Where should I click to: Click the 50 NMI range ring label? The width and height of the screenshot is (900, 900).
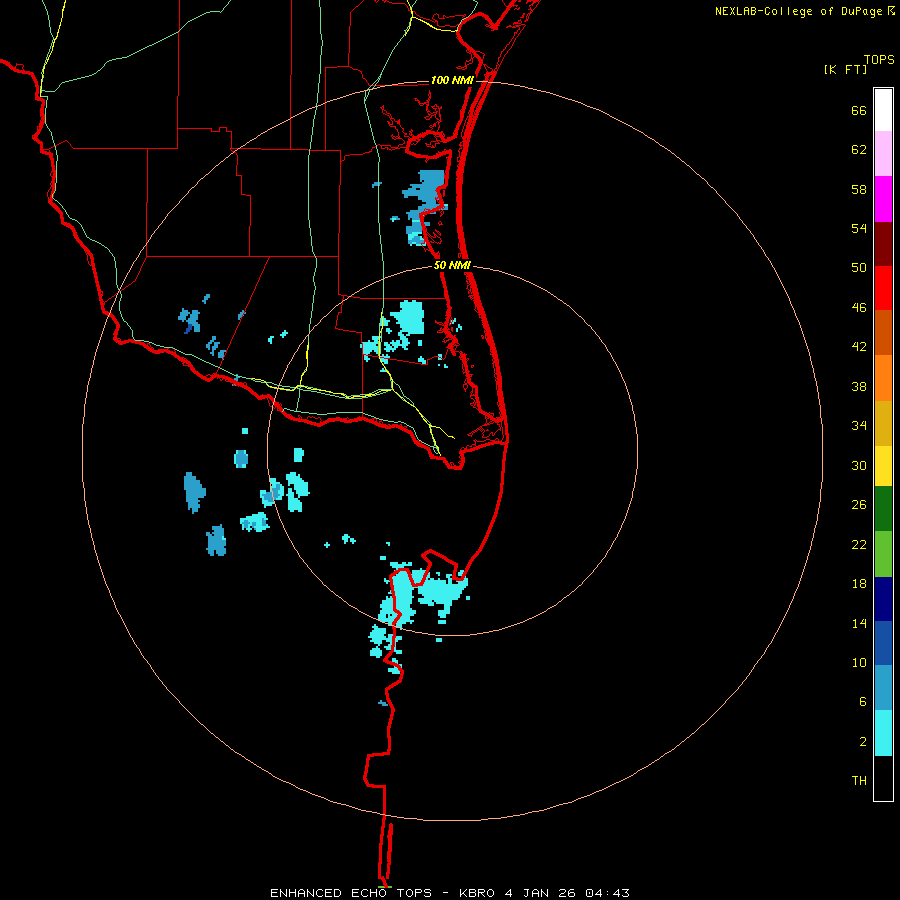[x=452, y=265]
